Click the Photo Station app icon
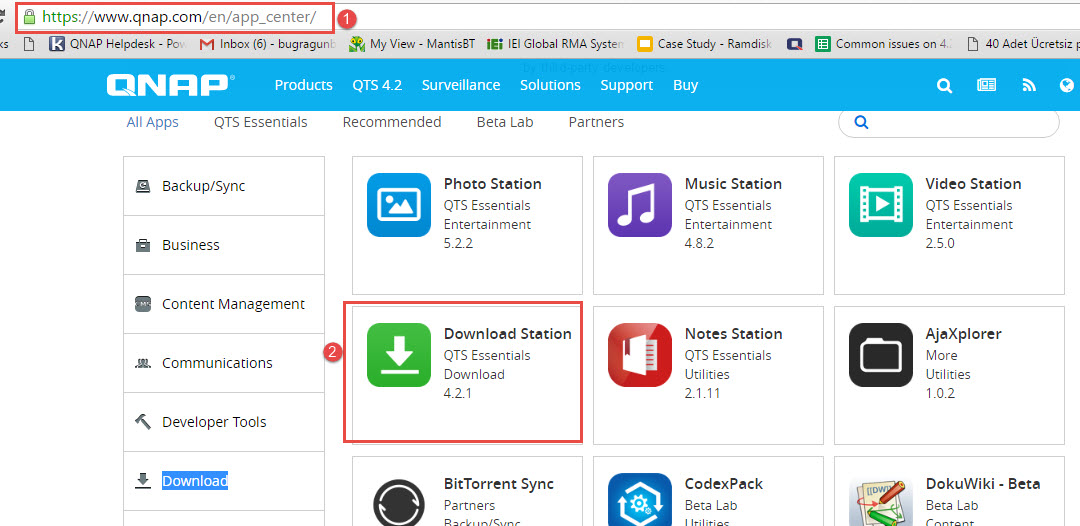The height and width of the screenshot is (526, 1080). point(399,204)
